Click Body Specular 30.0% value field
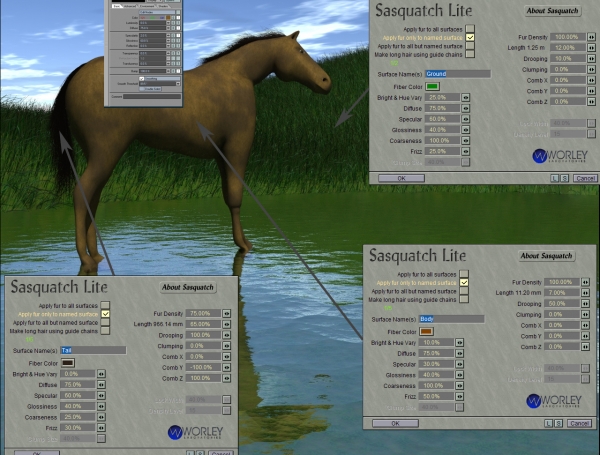Image resolution: width=600 pixels, height=455 pixels. pyautogui.click(x=436, y=364)
